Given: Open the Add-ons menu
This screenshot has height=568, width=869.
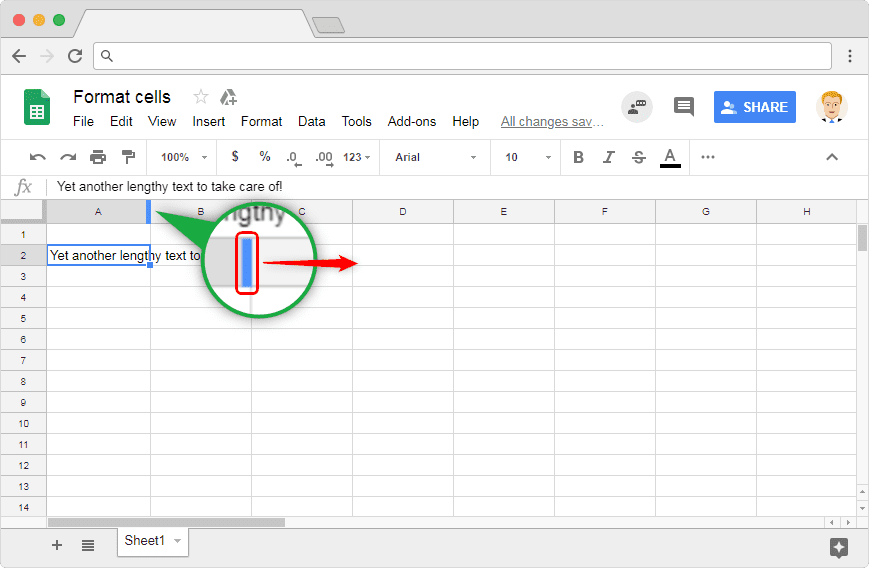Looking at the screenshot, I should tap(412, 121).
